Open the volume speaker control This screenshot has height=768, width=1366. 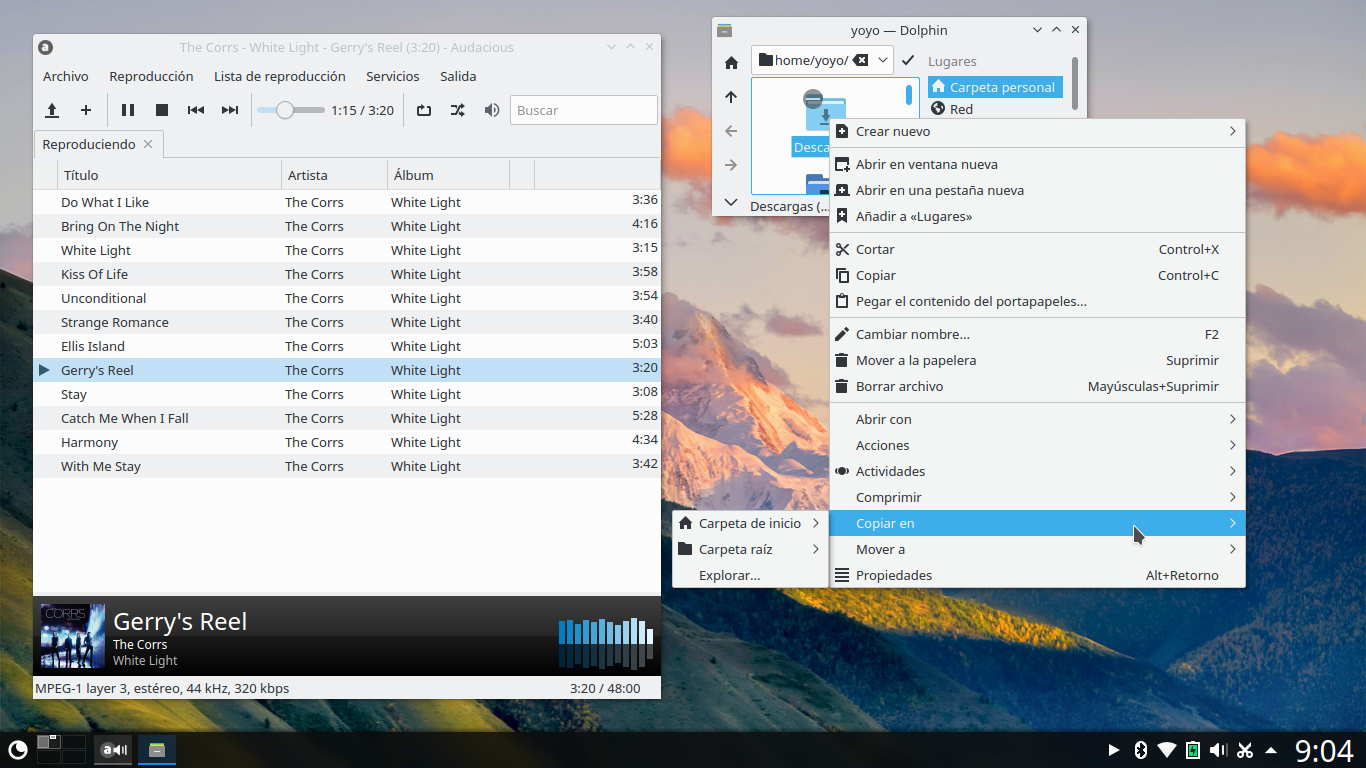(x=491, y=110)
